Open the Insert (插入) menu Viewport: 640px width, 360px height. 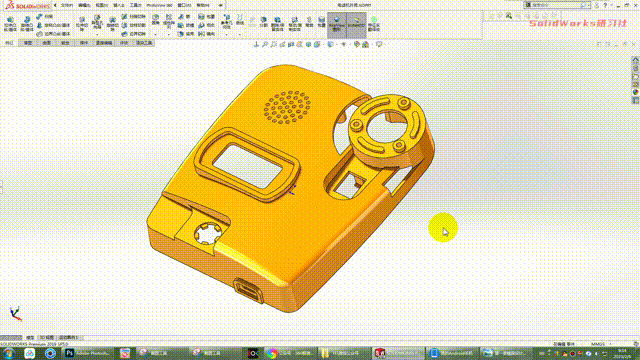pos(118,5)
